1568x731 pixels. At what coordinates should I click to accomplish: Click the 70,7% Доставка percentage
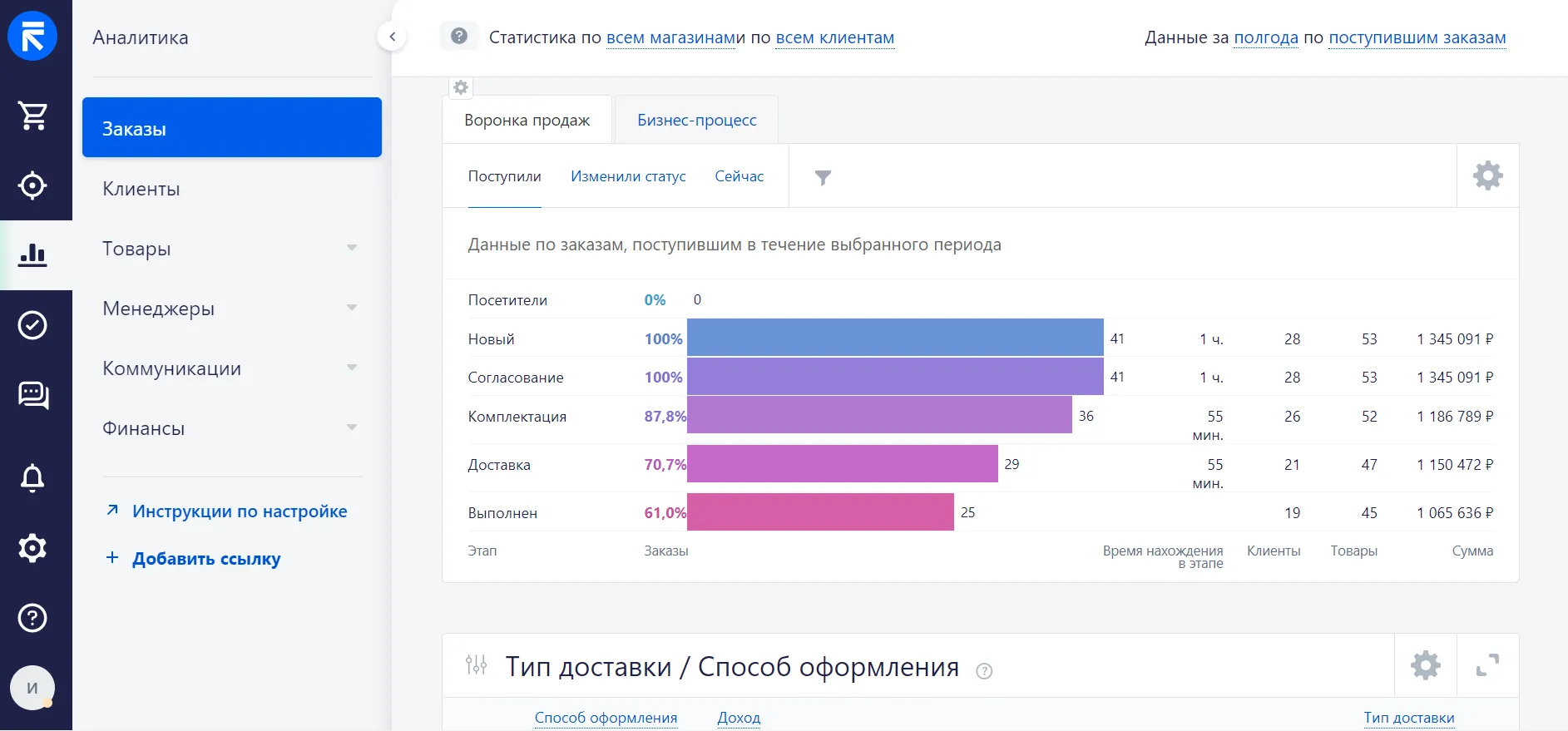point(665,465)
